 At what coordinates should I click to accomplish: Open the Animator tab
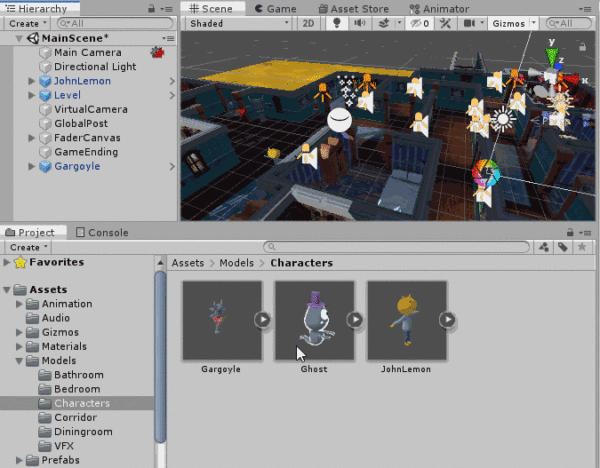point(439,8)
